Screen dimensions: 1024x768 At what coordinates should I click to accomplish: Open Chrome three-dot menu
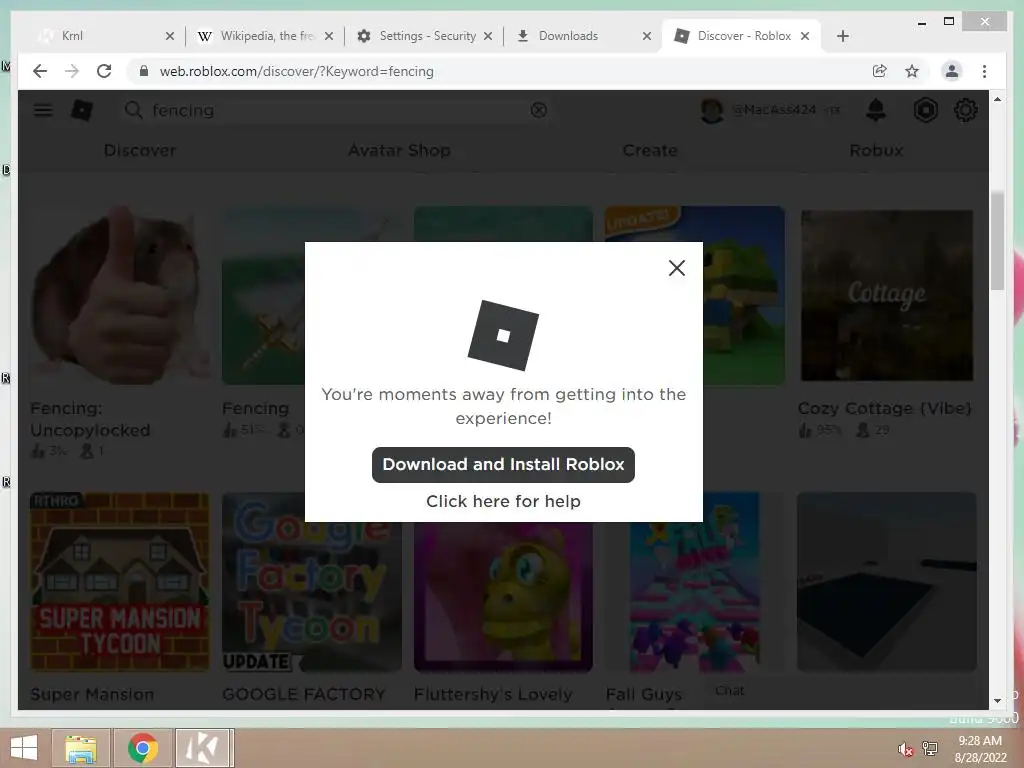tap(984, 71)
